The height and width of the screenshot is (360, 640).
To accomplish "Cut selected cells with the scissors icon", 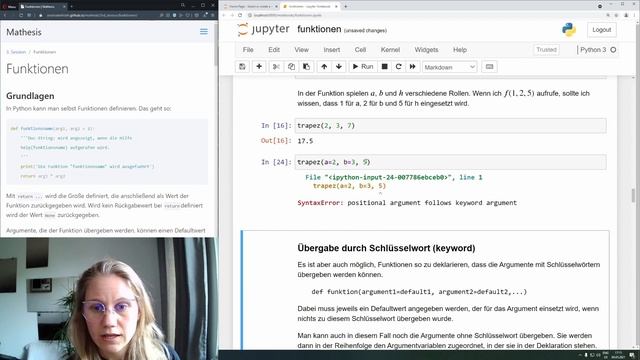I will (x=276, y=67).
